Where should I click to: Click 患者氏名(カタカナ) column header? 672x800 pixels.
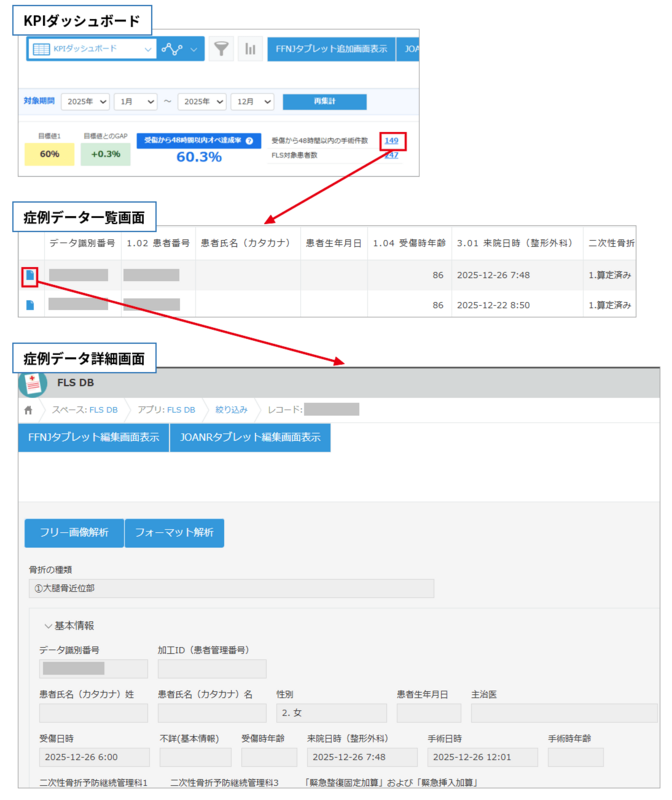coord(248,243)
